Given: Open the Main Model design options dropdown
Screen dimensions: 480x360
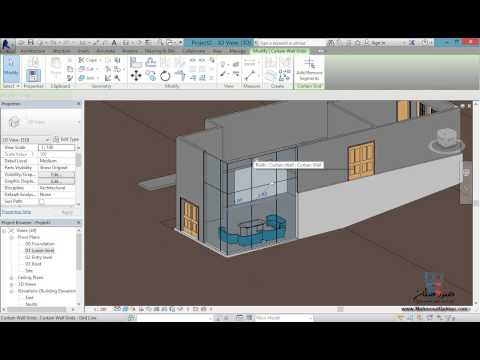Looking at the screenshot, I should click(283, 318).
